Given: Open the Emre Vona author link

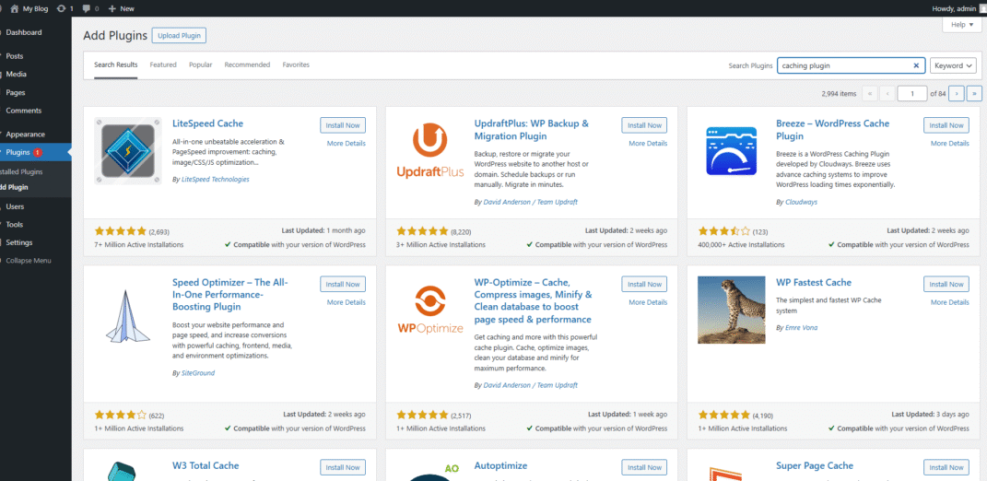Looking at the screenshot, I should coord(801,328).
